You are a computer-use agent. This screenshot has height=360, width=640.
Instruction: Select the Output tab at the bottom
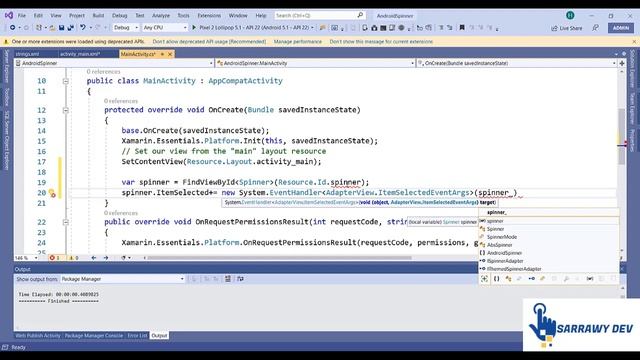coord(159,336)
